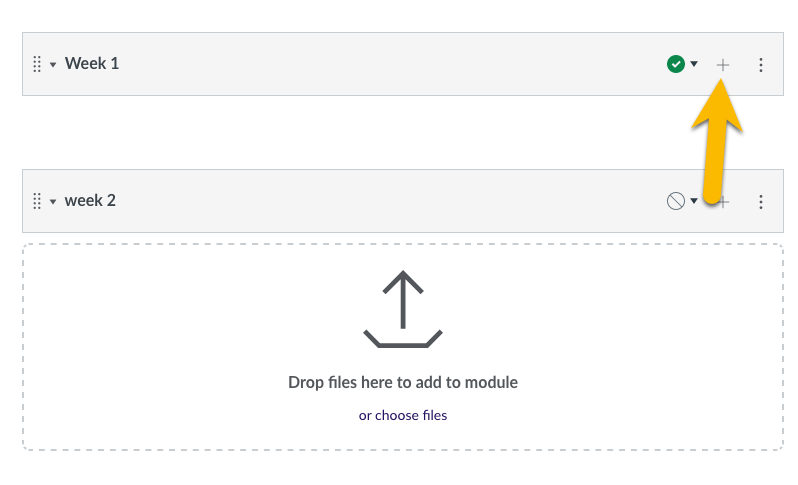Collapse the Week 1 module
The height and width of the screenshot is (485, 798).
[x=53, y=65]
